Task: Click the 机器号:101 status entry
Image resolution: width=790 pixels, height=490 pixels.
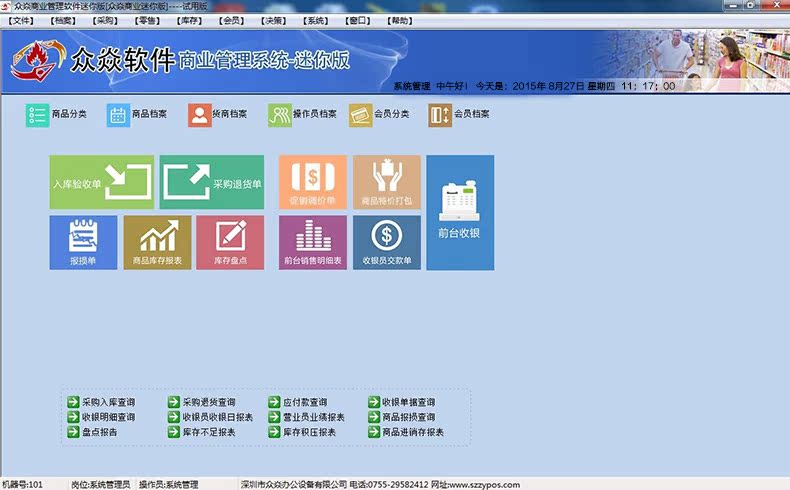Action: [x=23, y=484]
